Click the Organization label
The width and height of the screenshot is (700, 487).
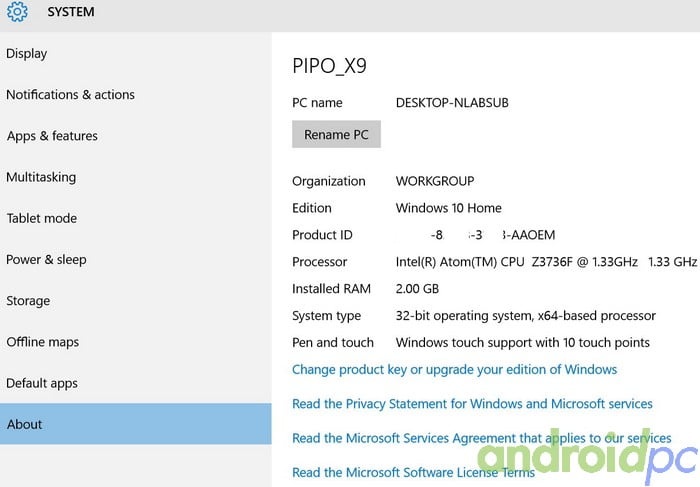(329, 181)
